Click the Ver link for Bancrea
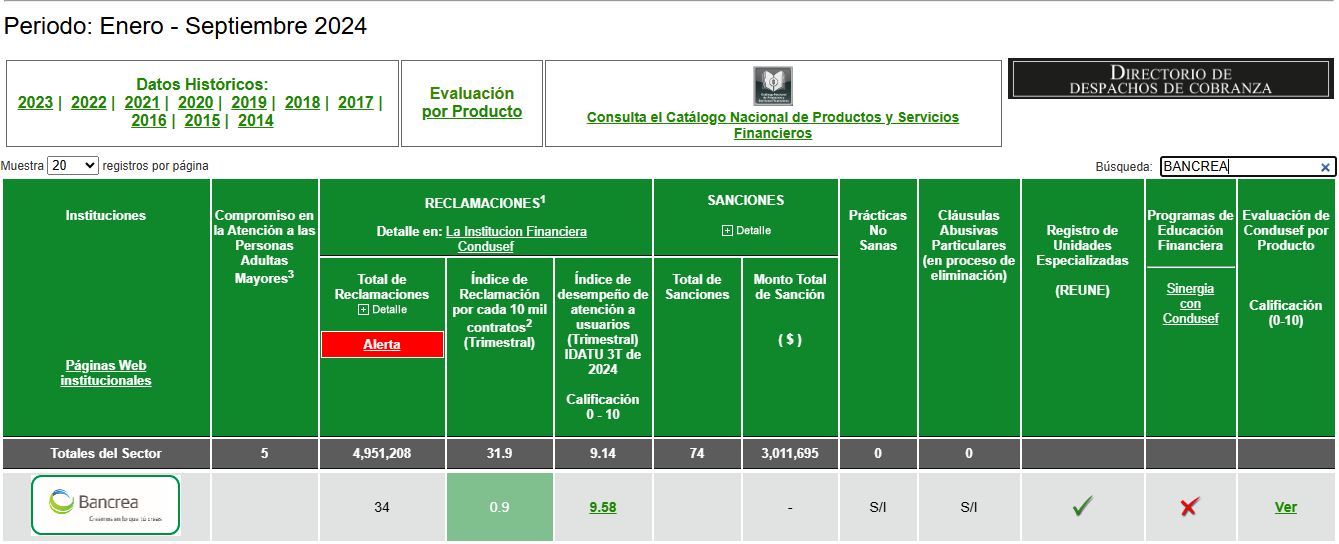This screenshot has width=1339, height=544. [x=1285, y=507]
